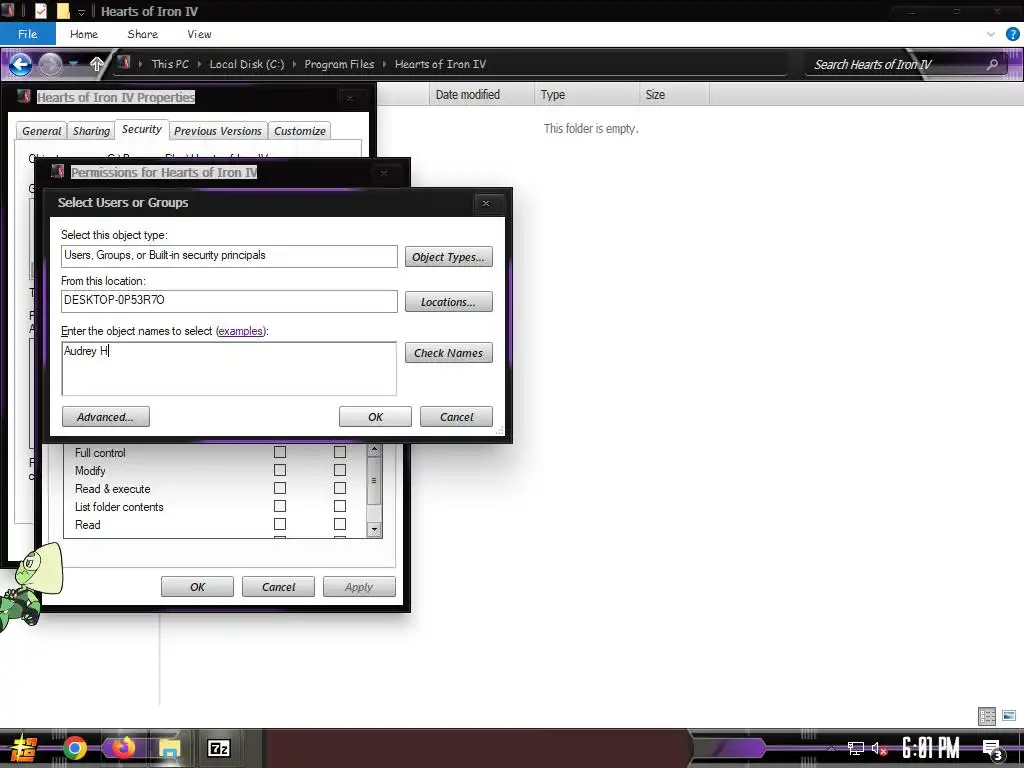Click the permissions list scroll down arrow

(x=374, y=530)
